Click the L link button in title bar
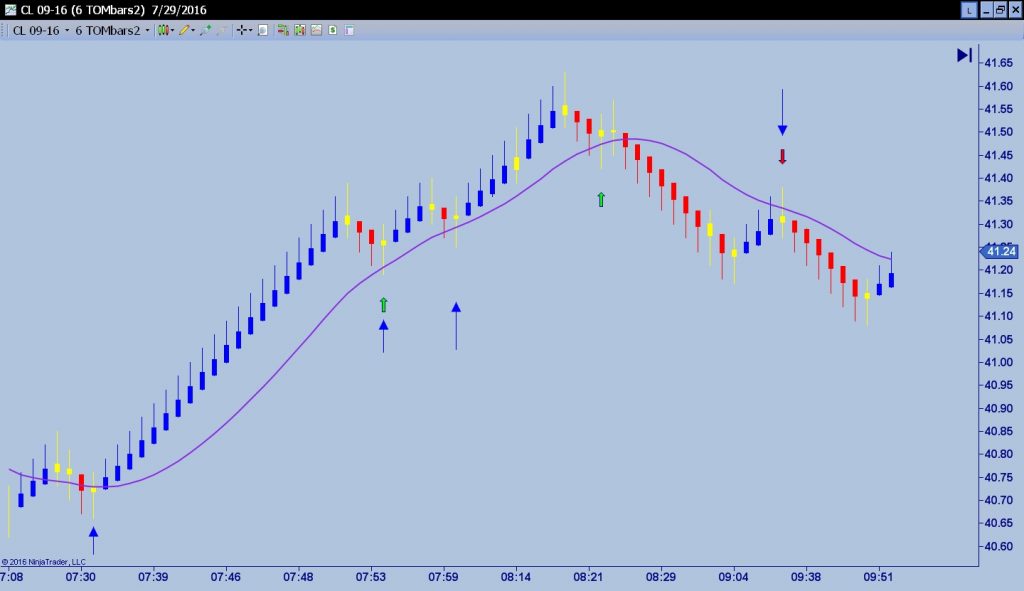Viewport: 1024px width, 591px height. coord(969,10)
